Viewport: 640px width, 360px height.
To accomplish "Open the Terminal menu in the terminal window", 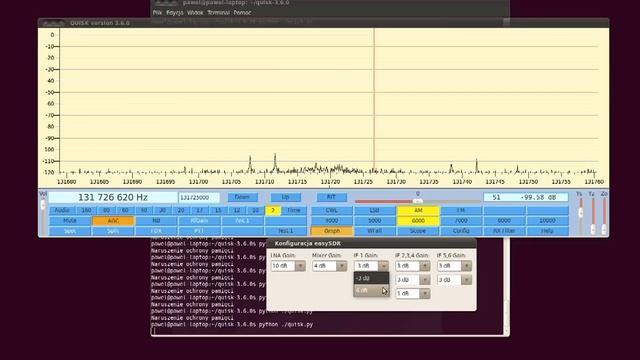I will click(x=218, y=13).
